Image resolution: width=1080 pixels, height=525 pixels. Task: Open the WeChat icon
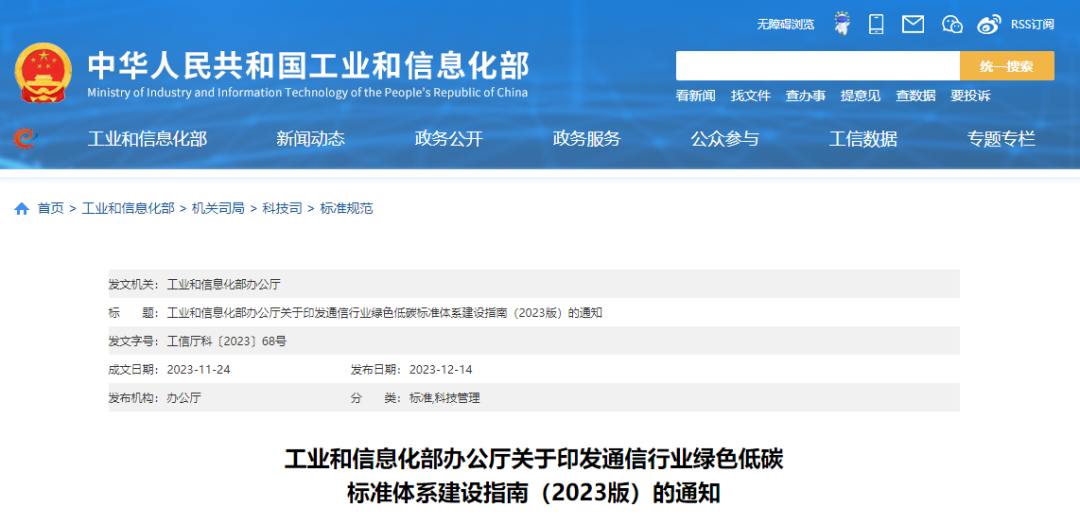coord(951,24)
